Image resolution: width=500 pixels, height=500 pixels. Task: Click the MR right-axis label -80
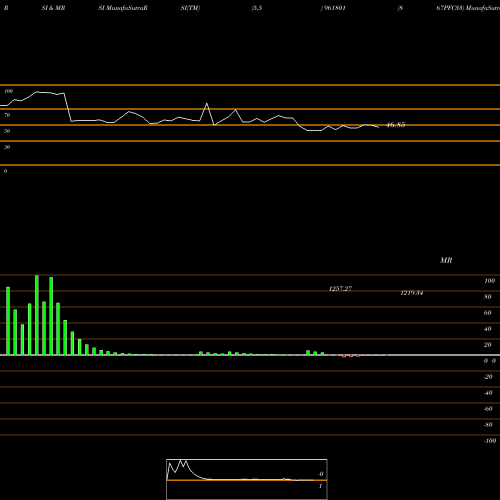488,425
